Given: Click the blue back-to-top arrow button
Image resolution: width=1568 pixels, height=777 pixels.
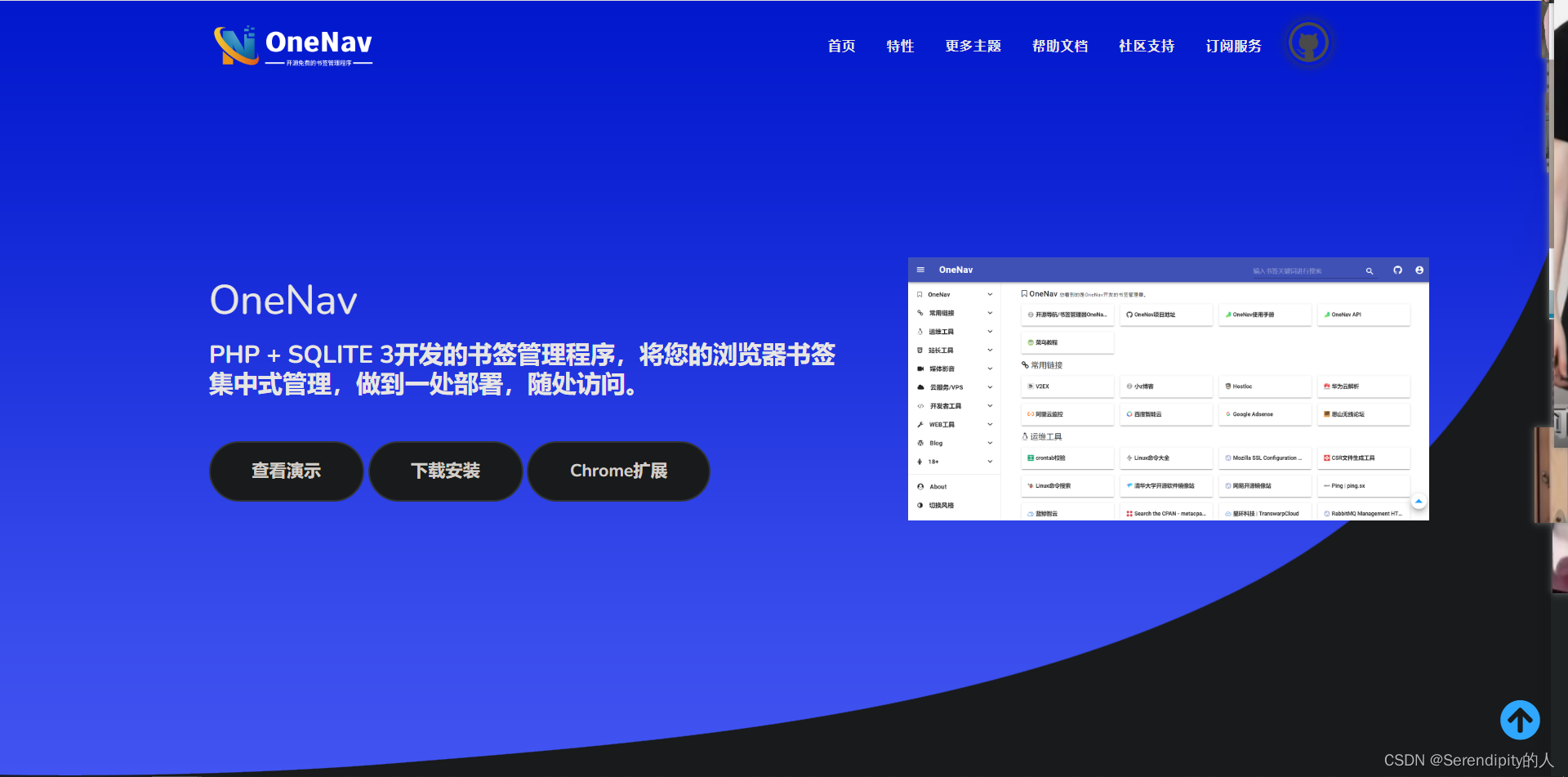Looking at the screenshot, I should click(x=1520, y=720).
